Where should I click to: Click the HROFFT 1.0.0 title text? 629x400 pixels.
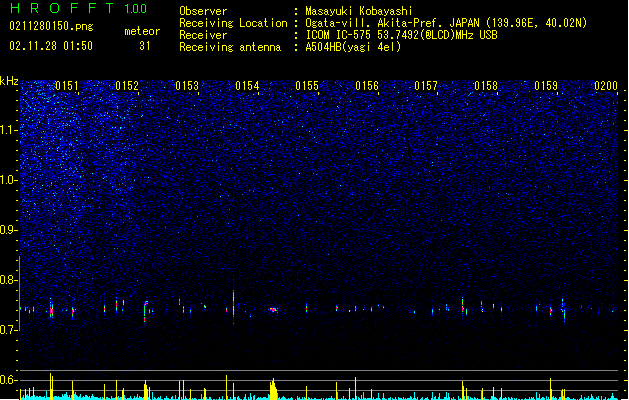coord(78,8)
